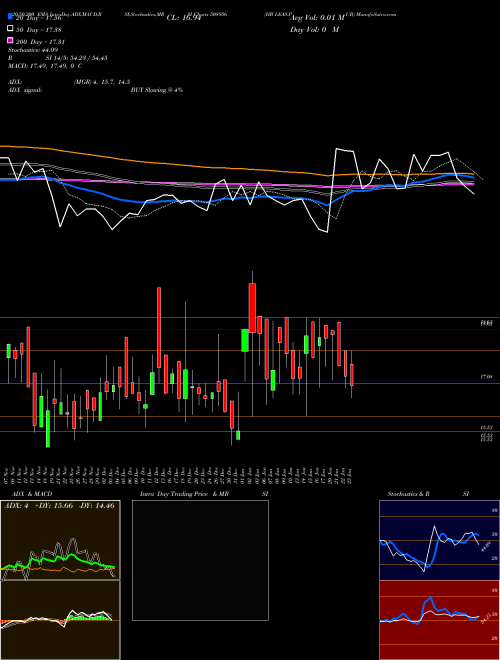This screenshot has width=500, height=660.
Task: Click the ADX indicator chart thumbnail
Action: coord(60,540)
